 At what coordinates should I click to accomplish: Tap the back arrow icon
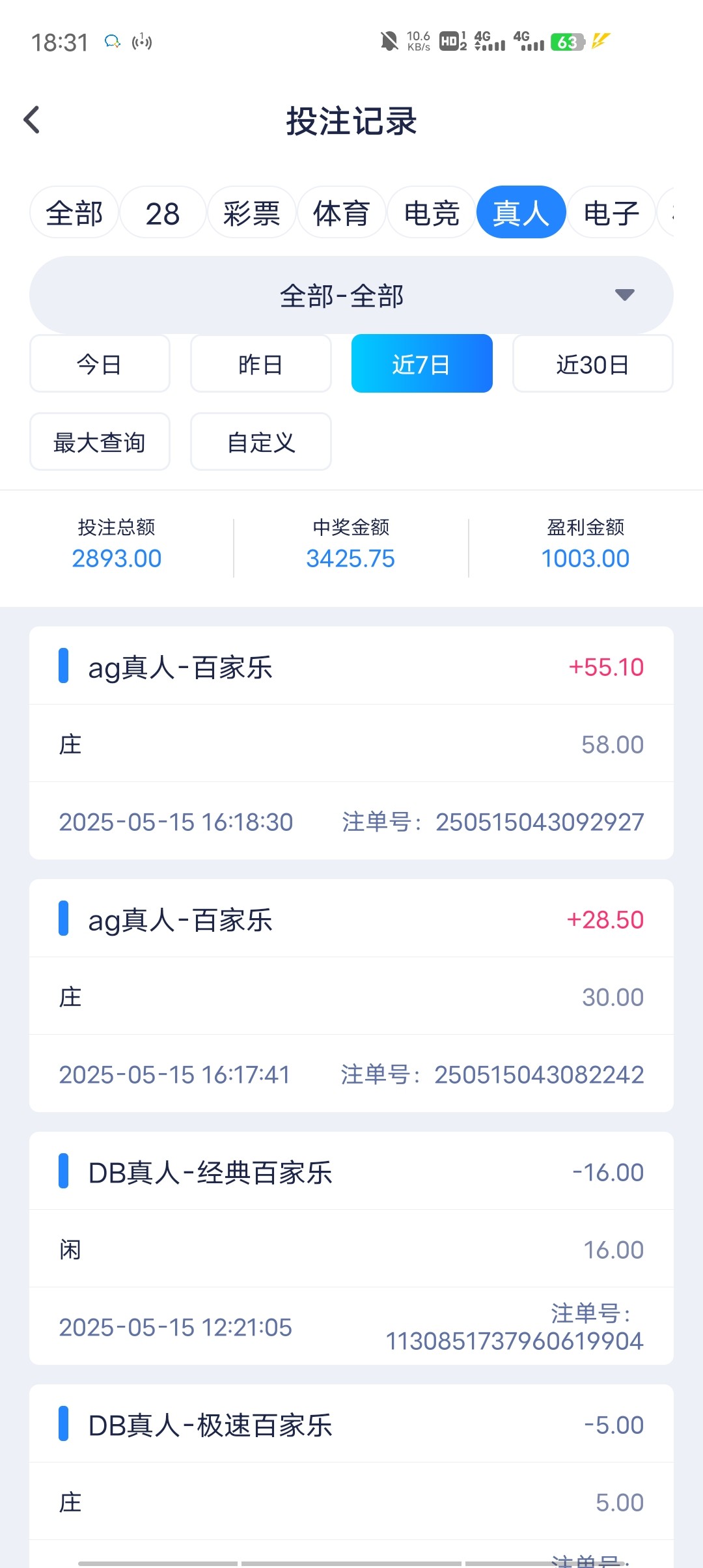(x=32, y=120)
